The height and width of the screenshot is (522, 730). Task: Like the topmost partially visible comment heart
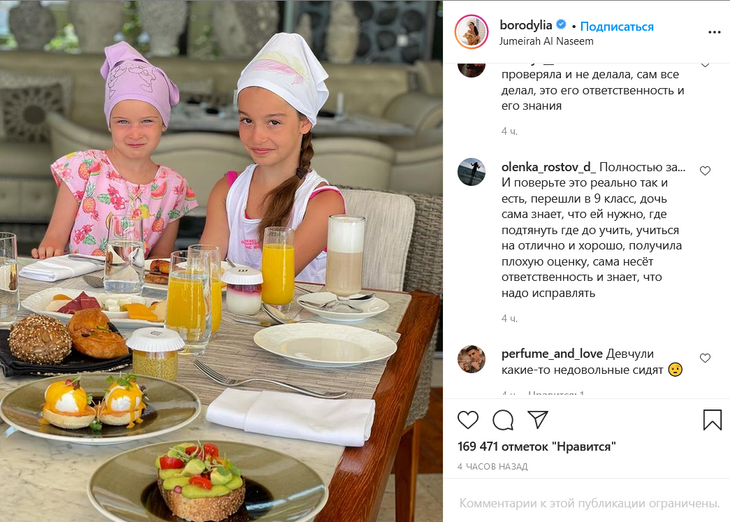pos(705,64)
